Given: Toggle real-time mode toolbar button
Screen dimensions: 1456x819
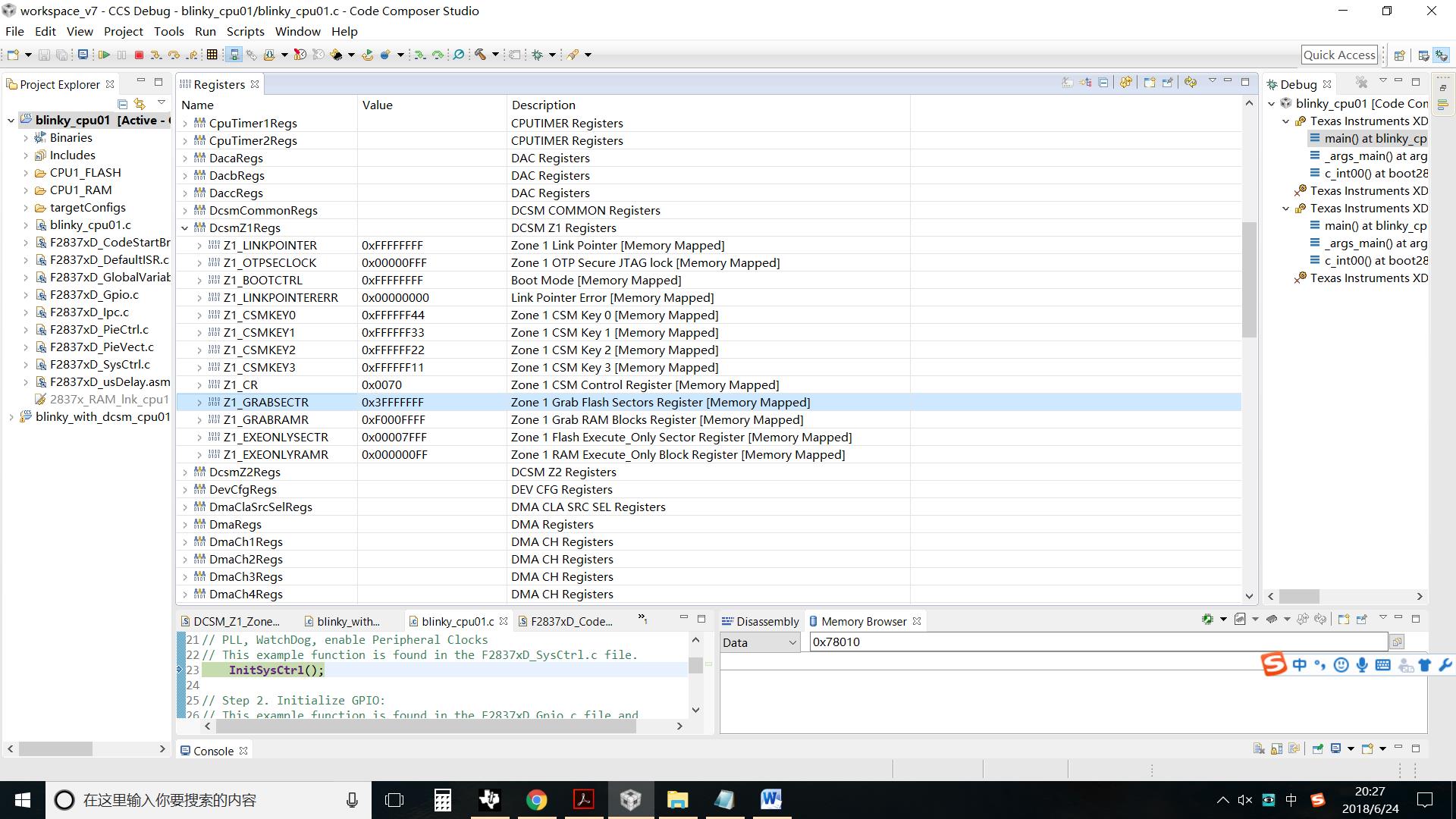Looking at the screenshot, I should click(300, 55).
